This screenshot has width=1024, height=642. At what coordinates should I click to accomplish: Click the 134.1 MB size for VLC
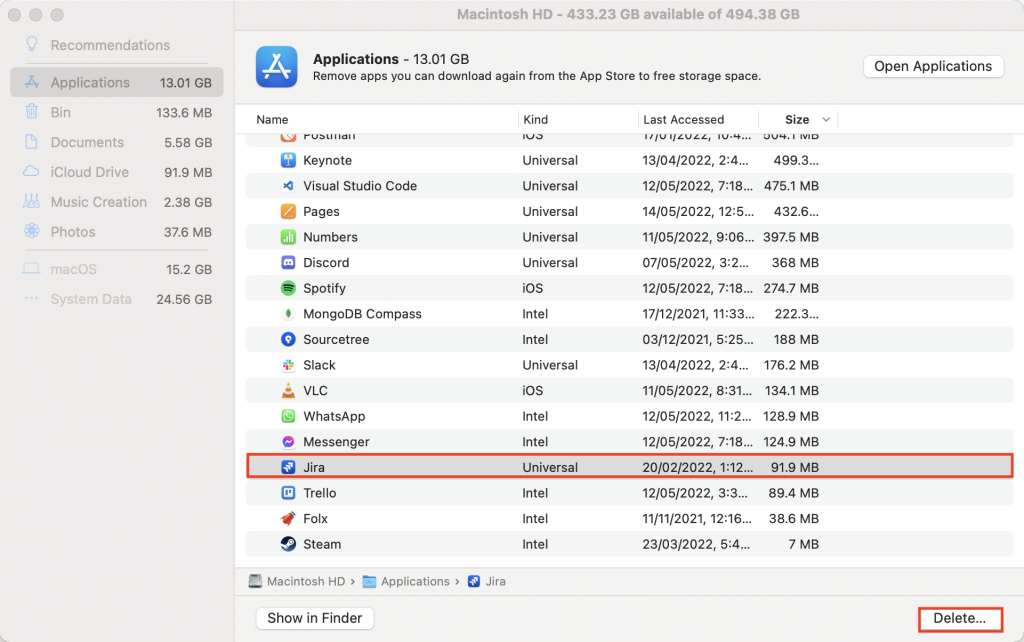[x=791, y=391]
